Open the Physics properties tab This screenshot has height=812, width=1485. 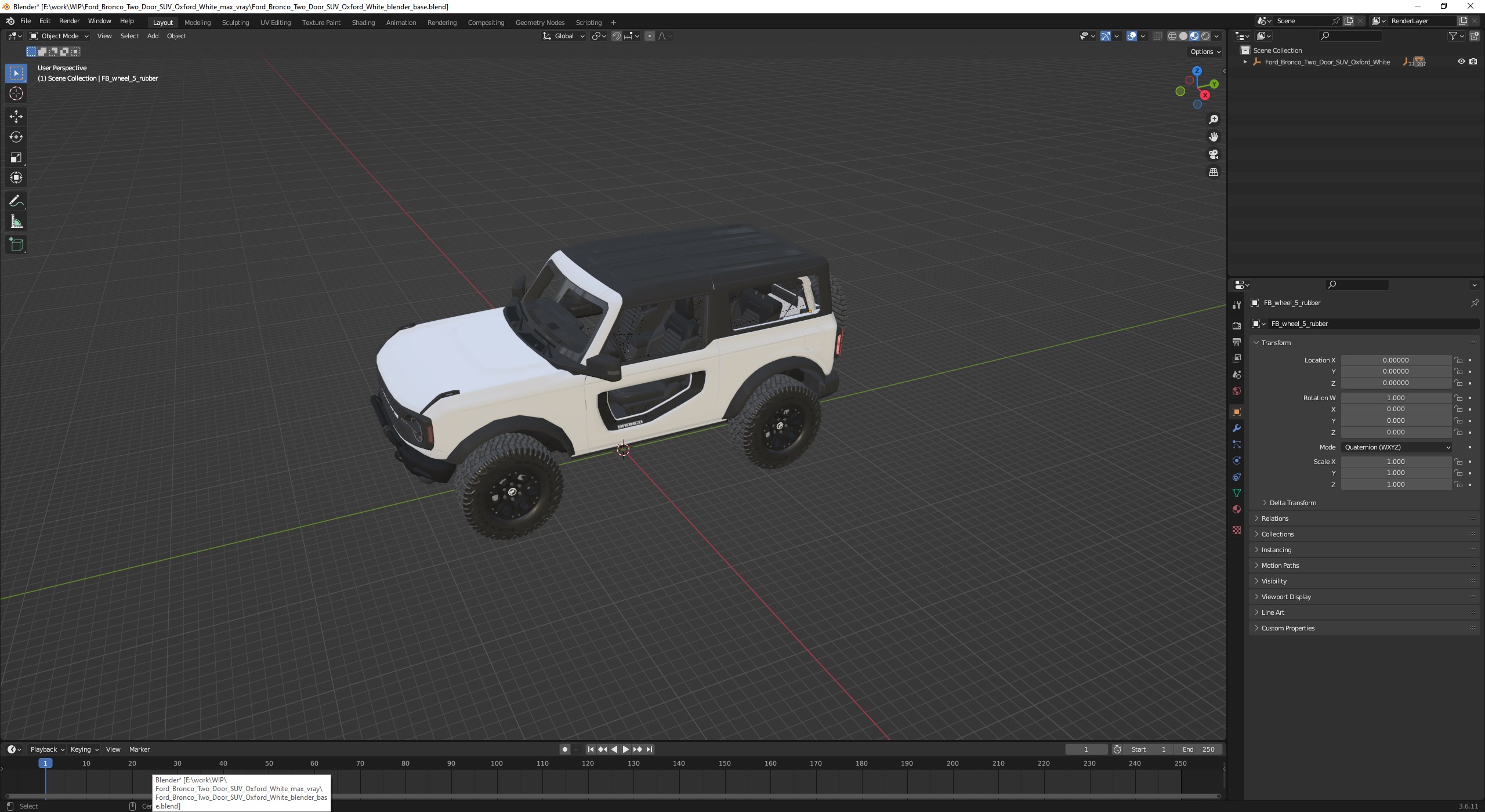tap(1236, 461)
